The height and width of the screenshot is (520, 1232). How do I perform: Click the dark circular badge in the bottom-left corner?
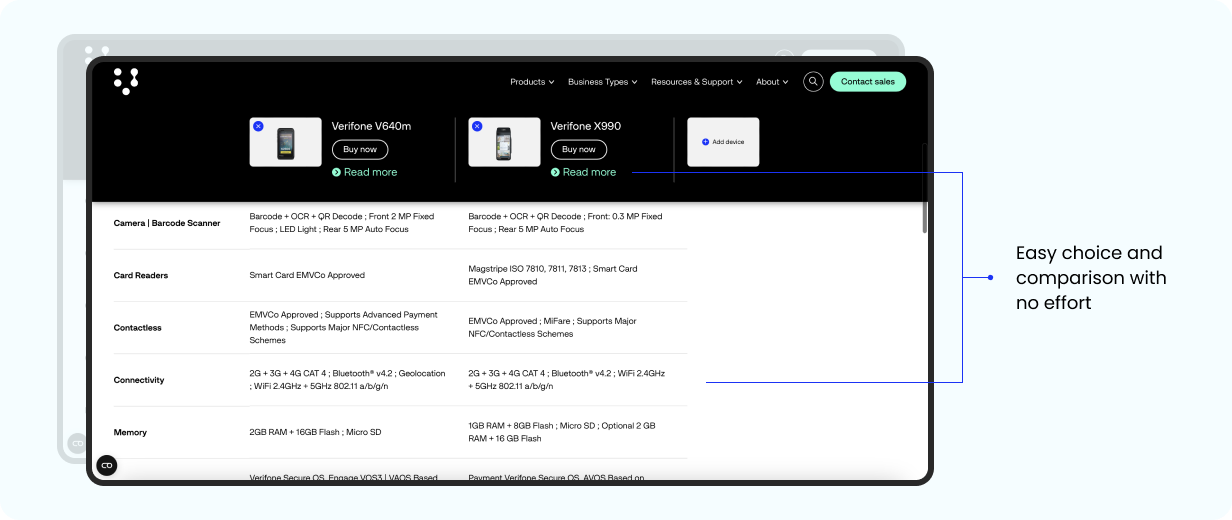pos(107,465)
